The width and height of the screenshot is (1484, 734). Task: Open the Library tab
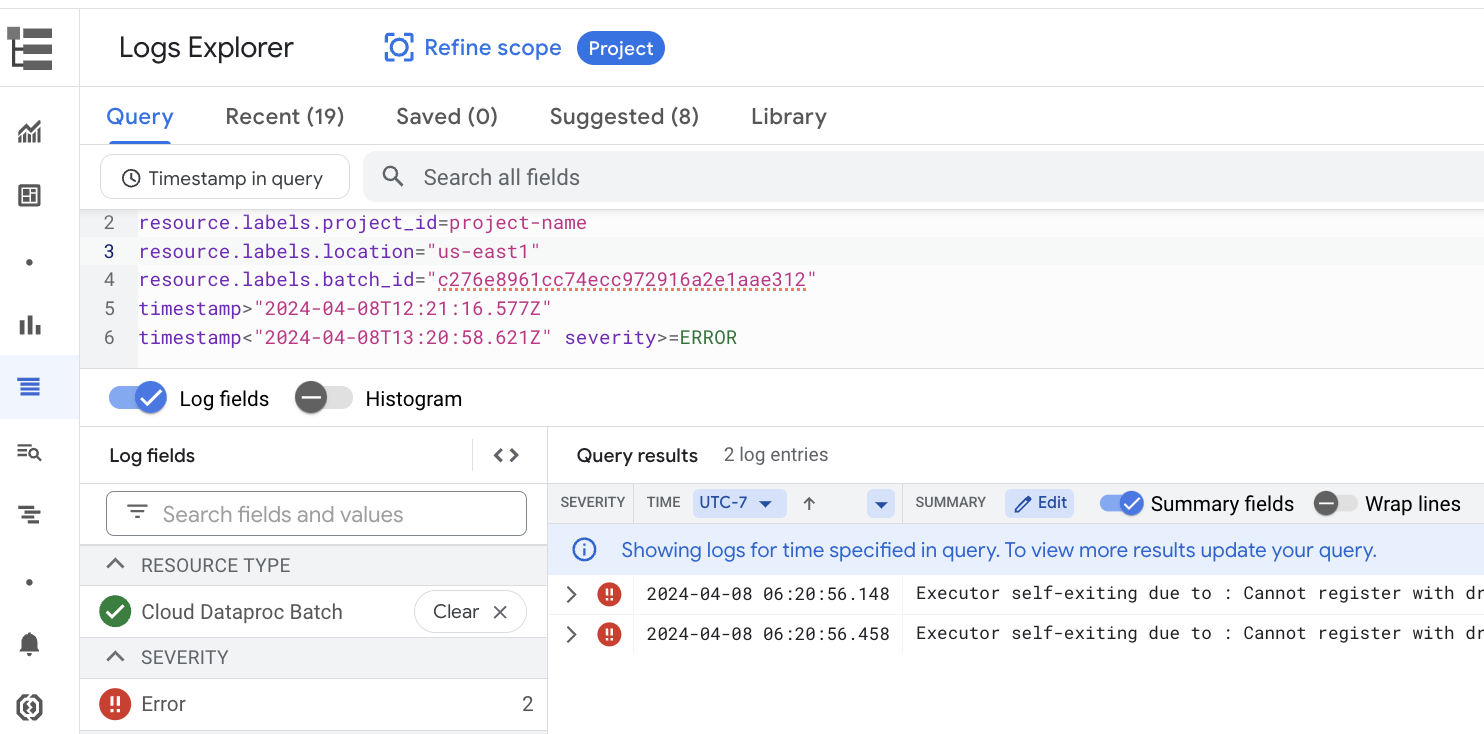(x=788, y=116)
